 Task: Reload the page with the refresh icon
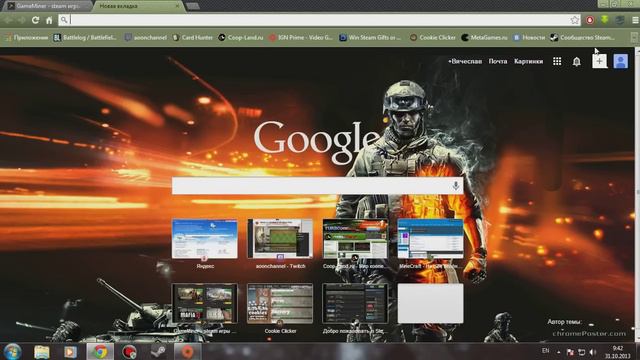[x=36, y=20]
